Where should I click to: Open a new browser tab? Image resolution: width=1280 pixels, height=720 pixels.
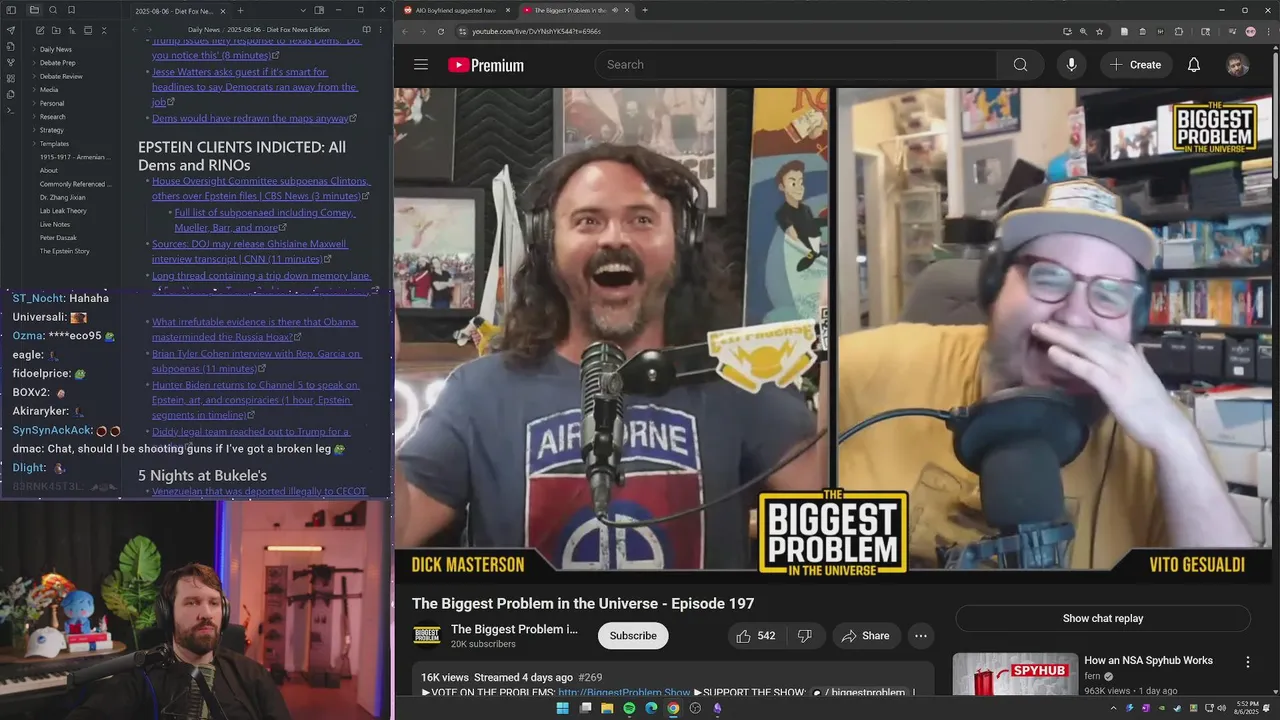pyautogui.click(x=645, y=10)
